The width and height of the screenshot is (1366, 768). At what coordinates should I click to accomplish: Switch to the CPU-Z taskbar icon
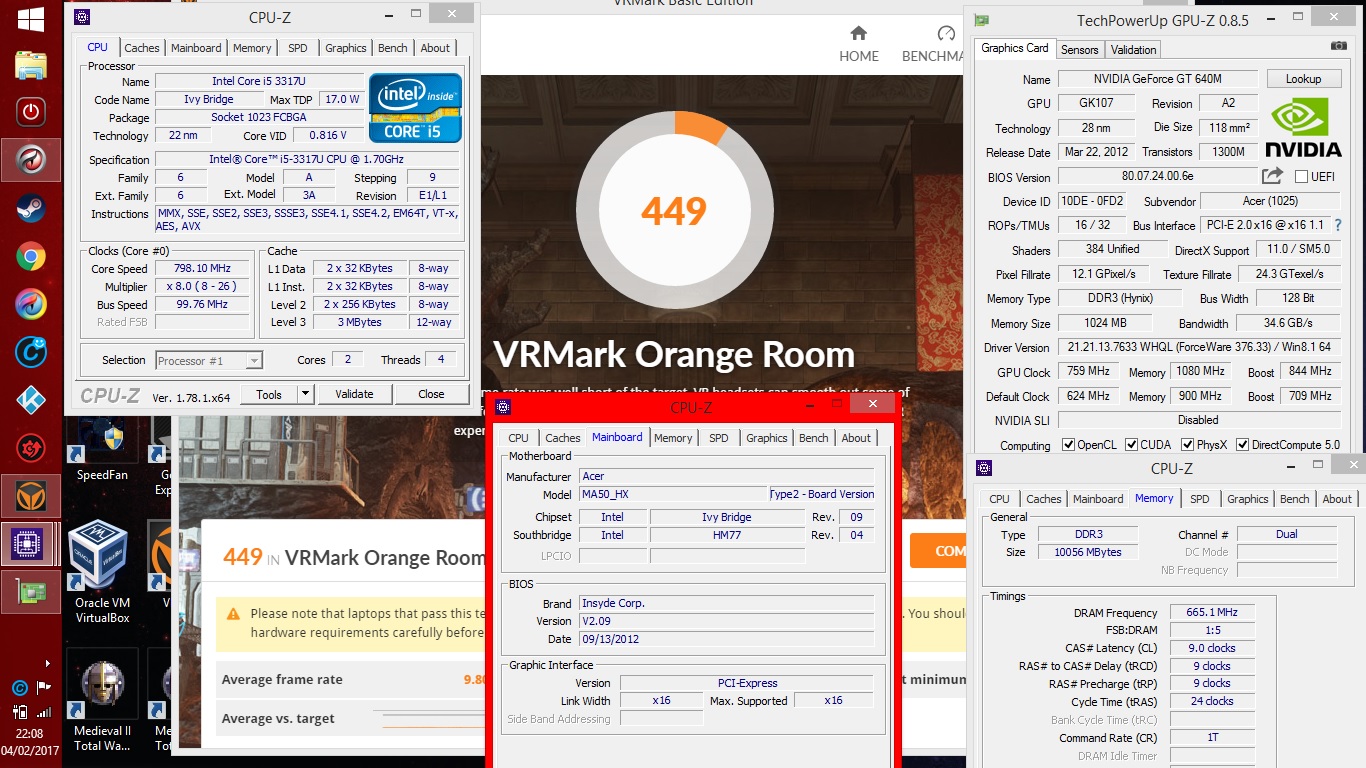[x=30, y=543]
